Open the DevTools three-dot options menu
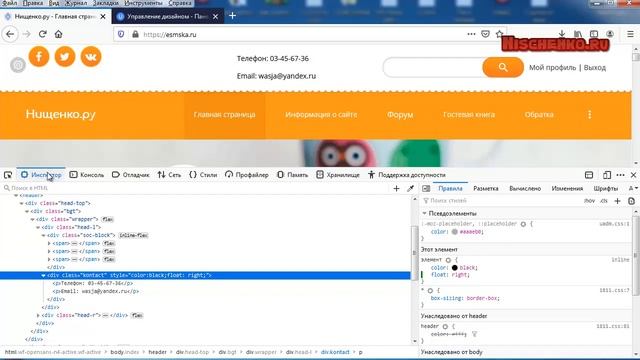 (x=620, y=175)
